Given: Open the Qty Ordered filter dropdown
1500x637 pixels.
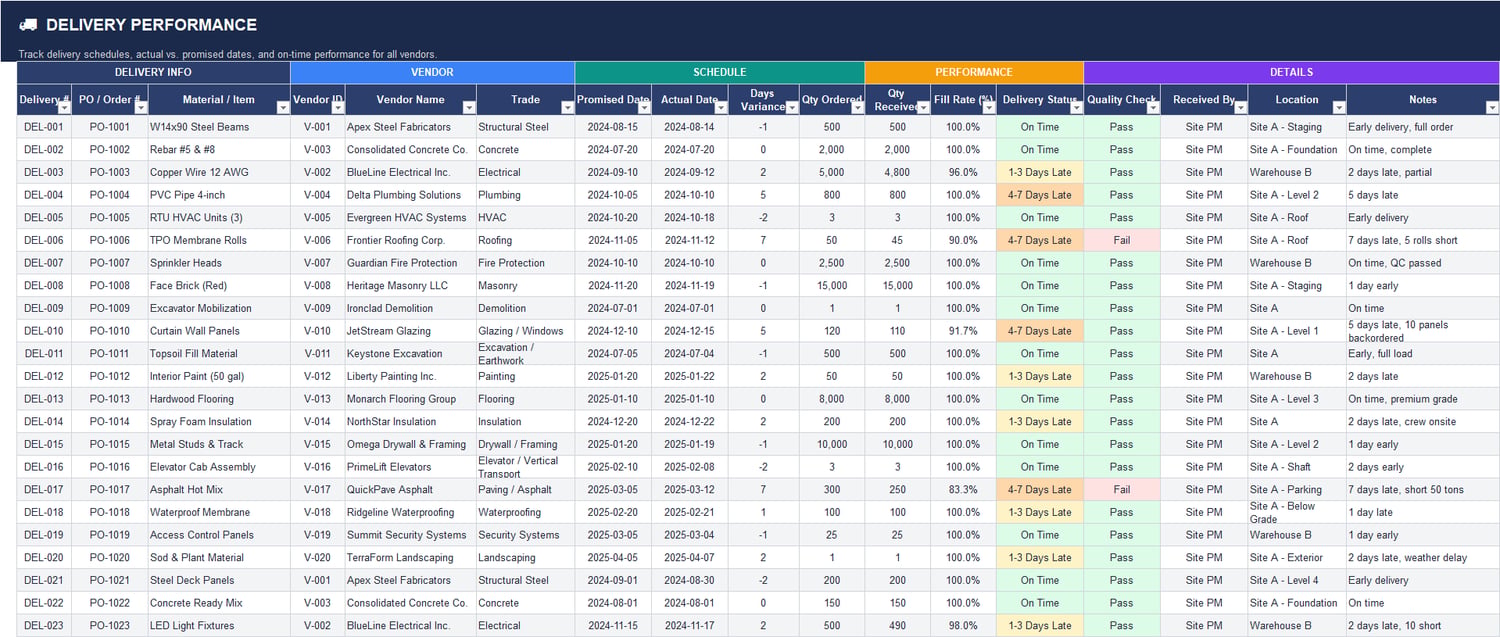Looking at the screenshot, I should (x=857, y=107).
